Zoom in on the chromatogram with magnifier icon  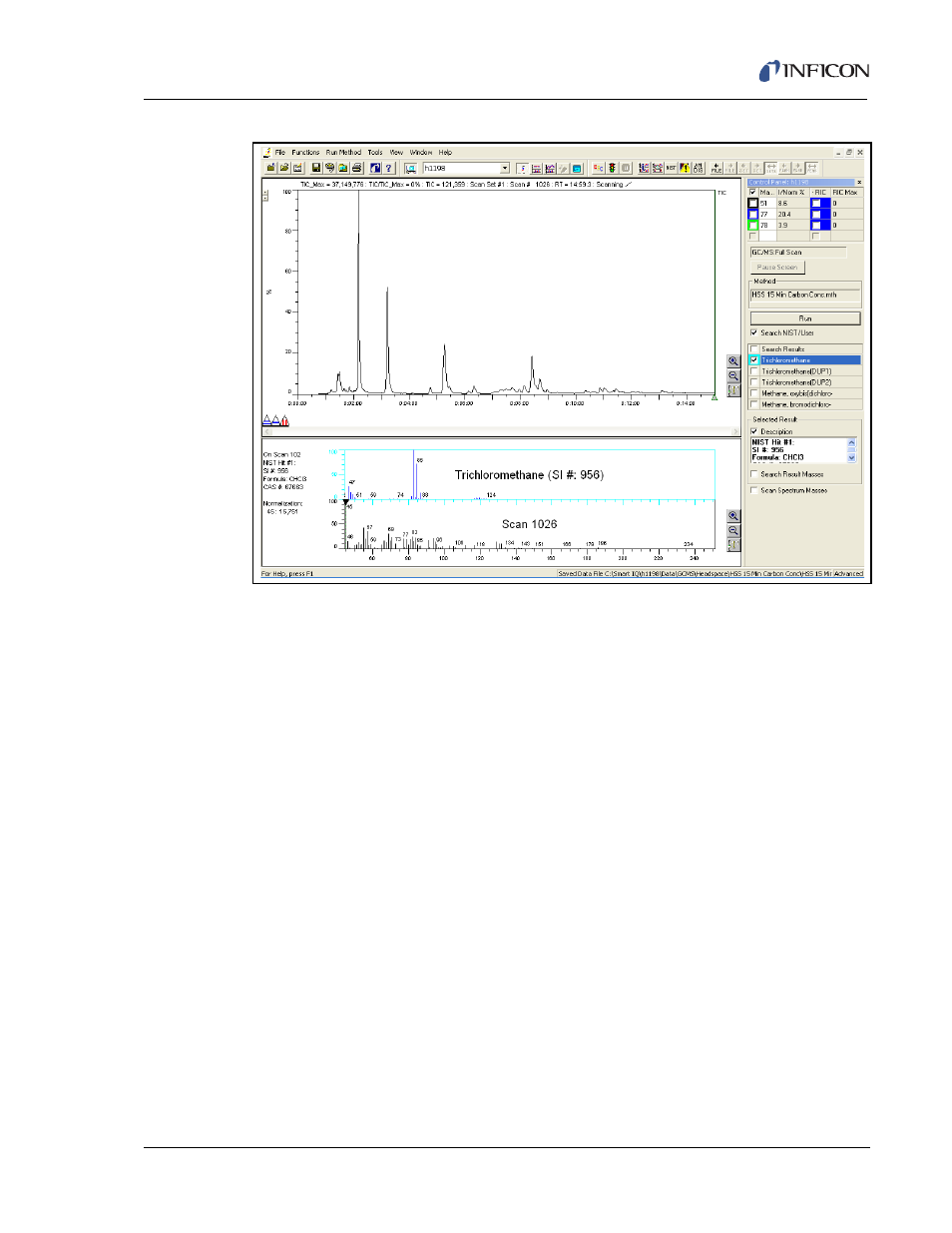point(733,361)
